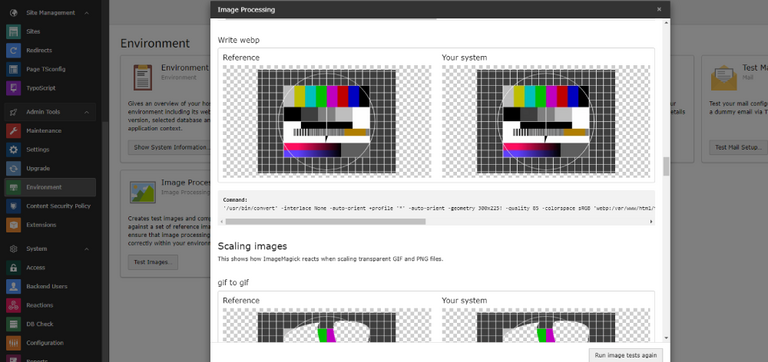Click the DB Check icon
768x362 pixels.
pos(14,324)
